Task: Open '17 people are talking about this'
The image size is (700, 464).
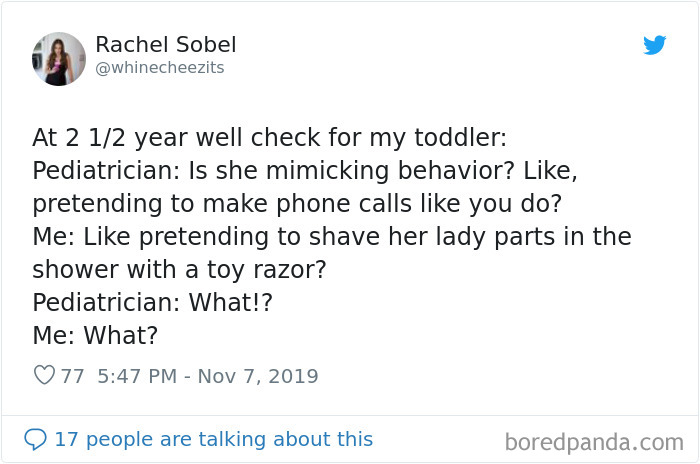Action: pyautogui.click(x=213, y=439)
